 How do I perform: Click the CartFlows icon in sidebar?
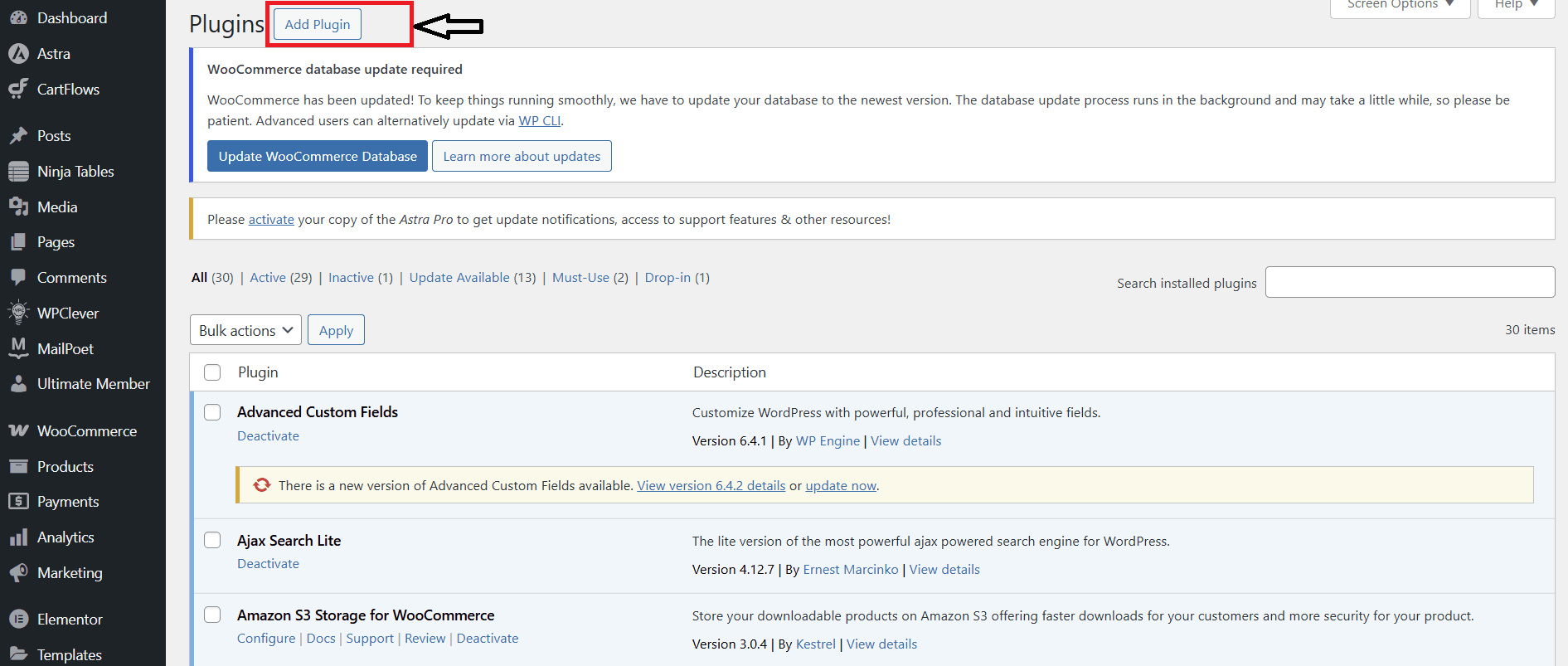click(x=18, y=89)
